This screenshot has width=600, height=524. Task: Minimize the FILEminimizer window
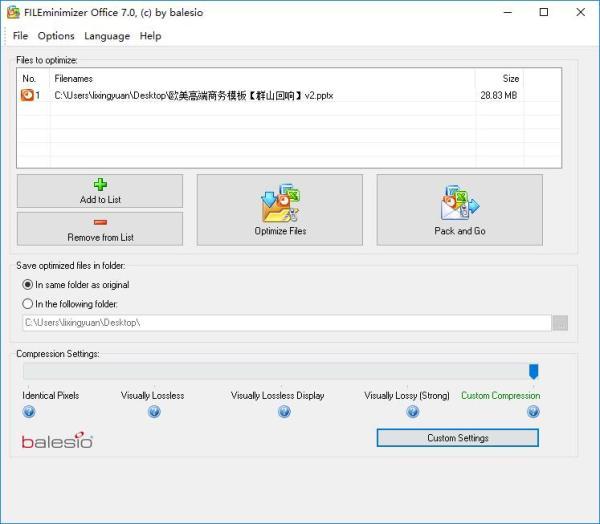tap(508, 12)
